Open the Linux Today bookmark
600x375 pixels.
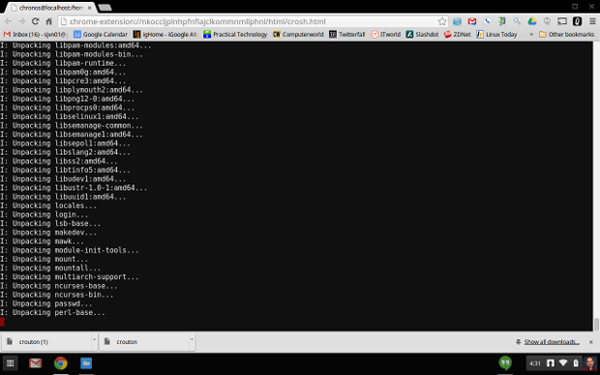coord(497,34)
